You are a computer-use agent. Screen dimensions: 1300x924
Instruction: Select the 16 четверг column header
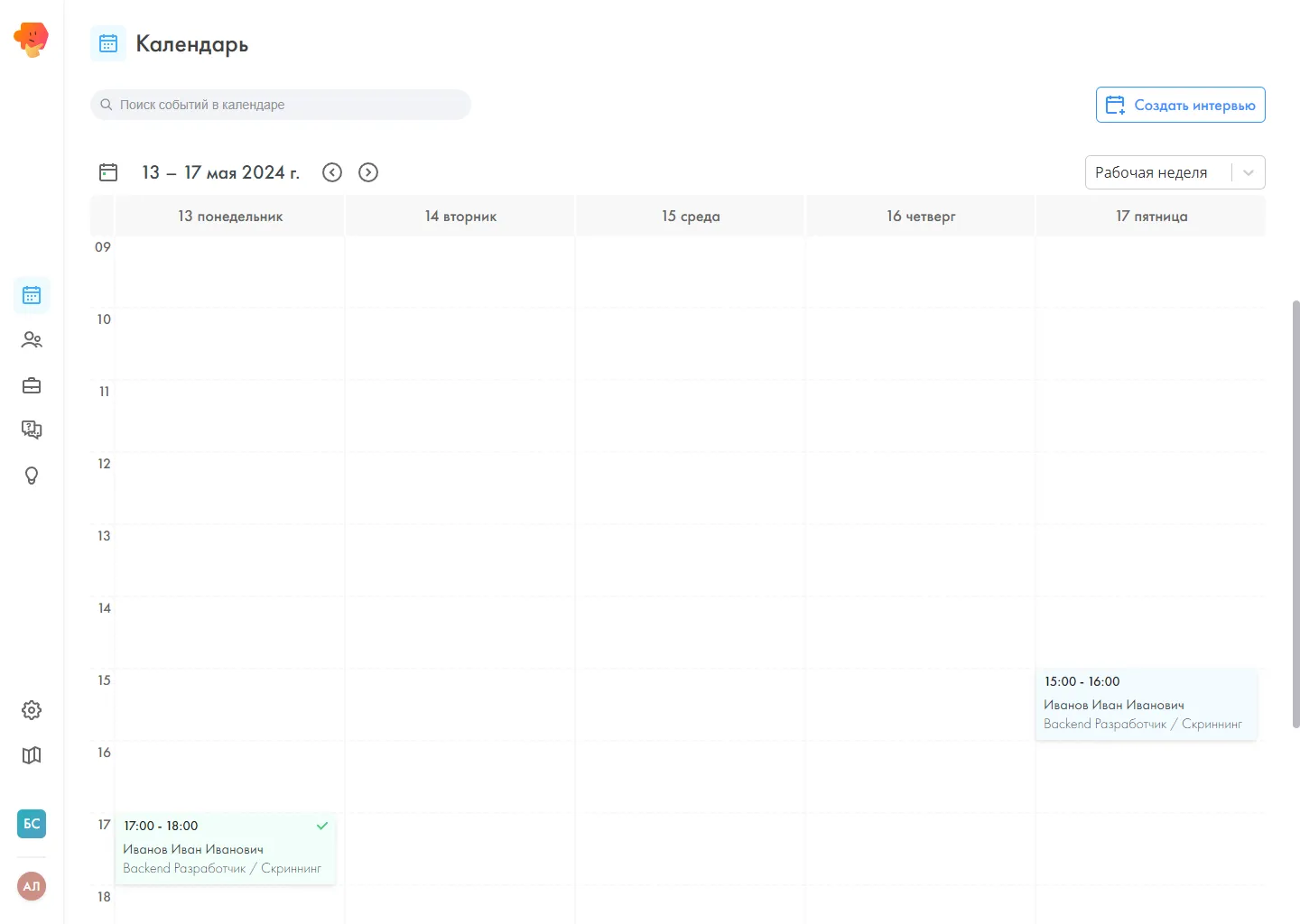[x=921, y=217]
